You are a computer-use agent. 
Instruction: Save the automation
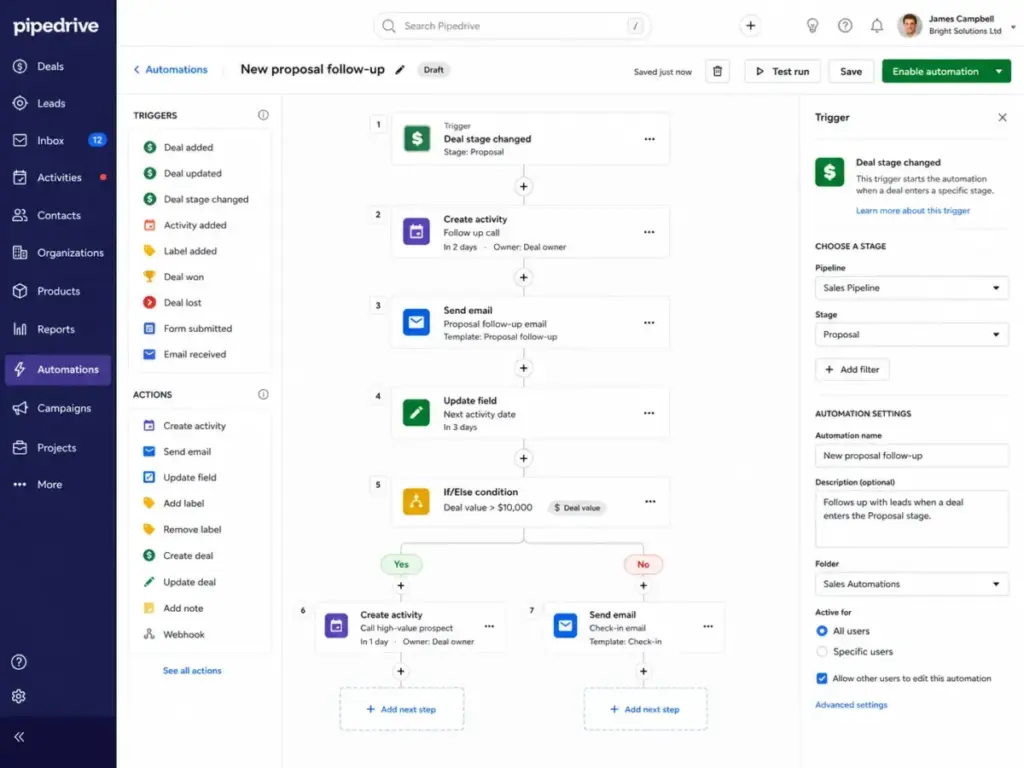(850, 71)
